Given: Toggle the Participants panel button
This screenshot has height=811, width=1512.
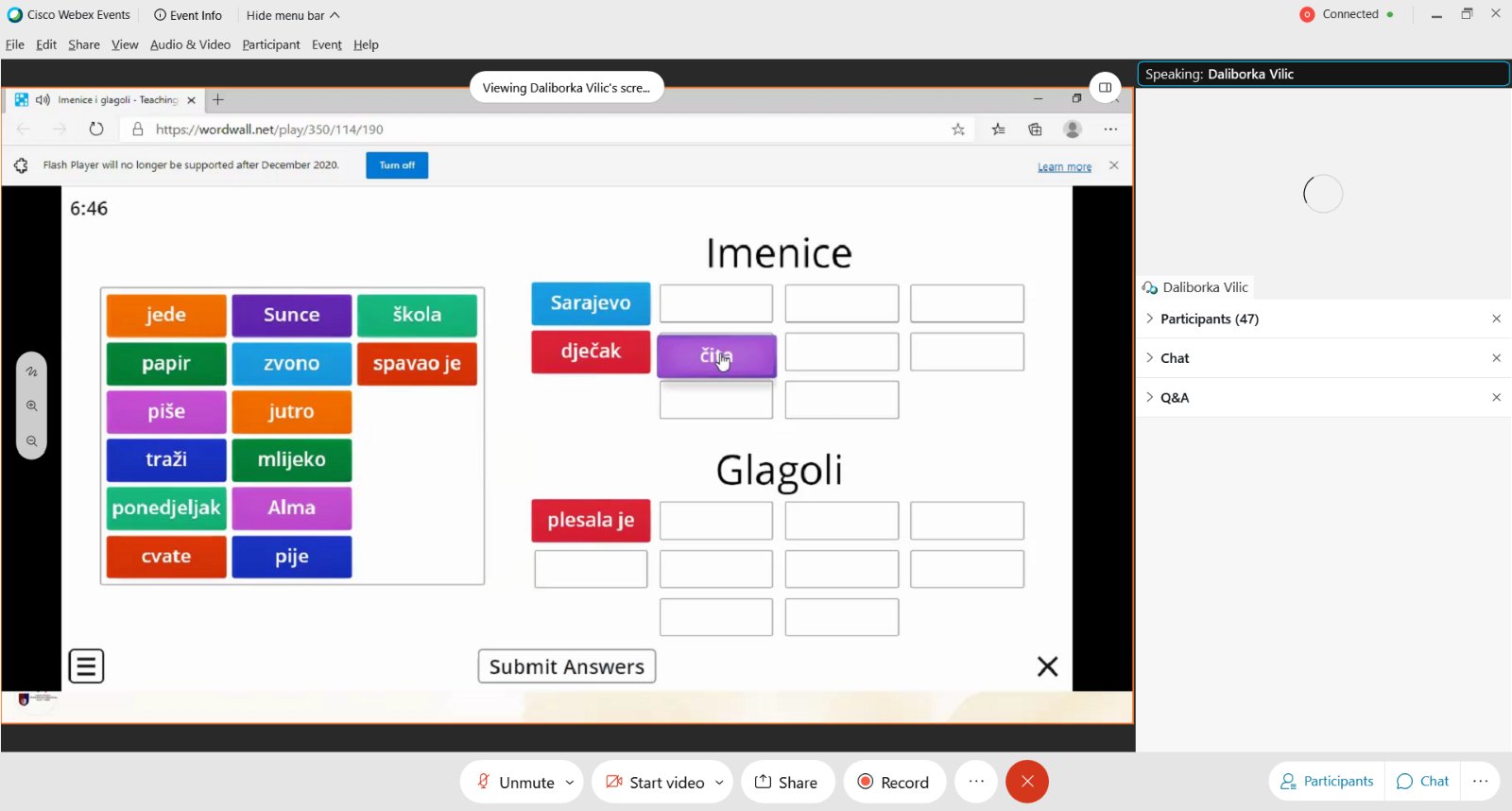Looking at the screenshot, I should tap(1327, 782).
